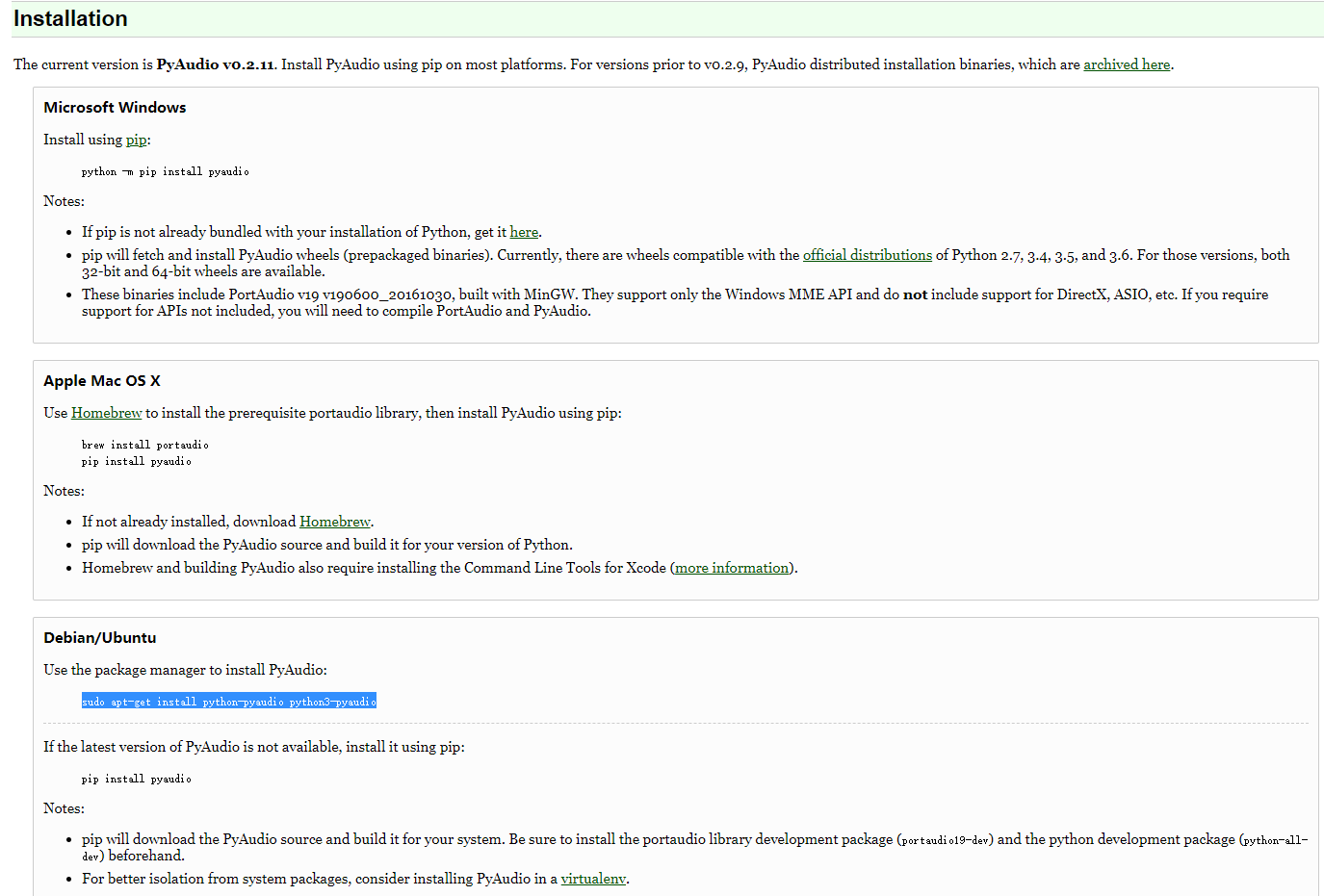Click the "pip" link under Microsoft Windows
The image size is (1324, 896).
pyautogui.click(x=136, y=140)
